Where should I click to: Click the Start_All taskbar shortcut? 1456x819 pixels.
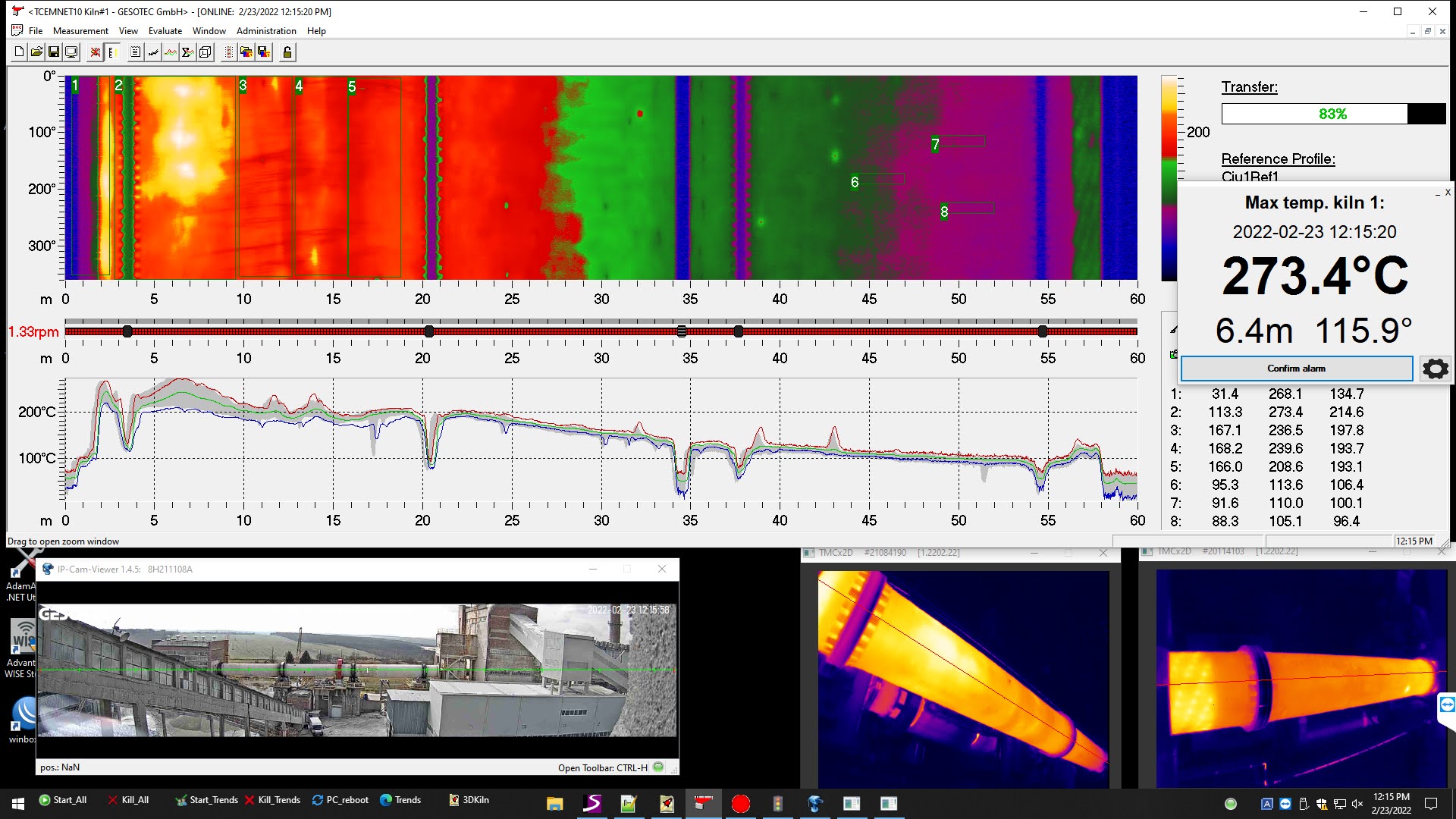[x=63, y=800]
